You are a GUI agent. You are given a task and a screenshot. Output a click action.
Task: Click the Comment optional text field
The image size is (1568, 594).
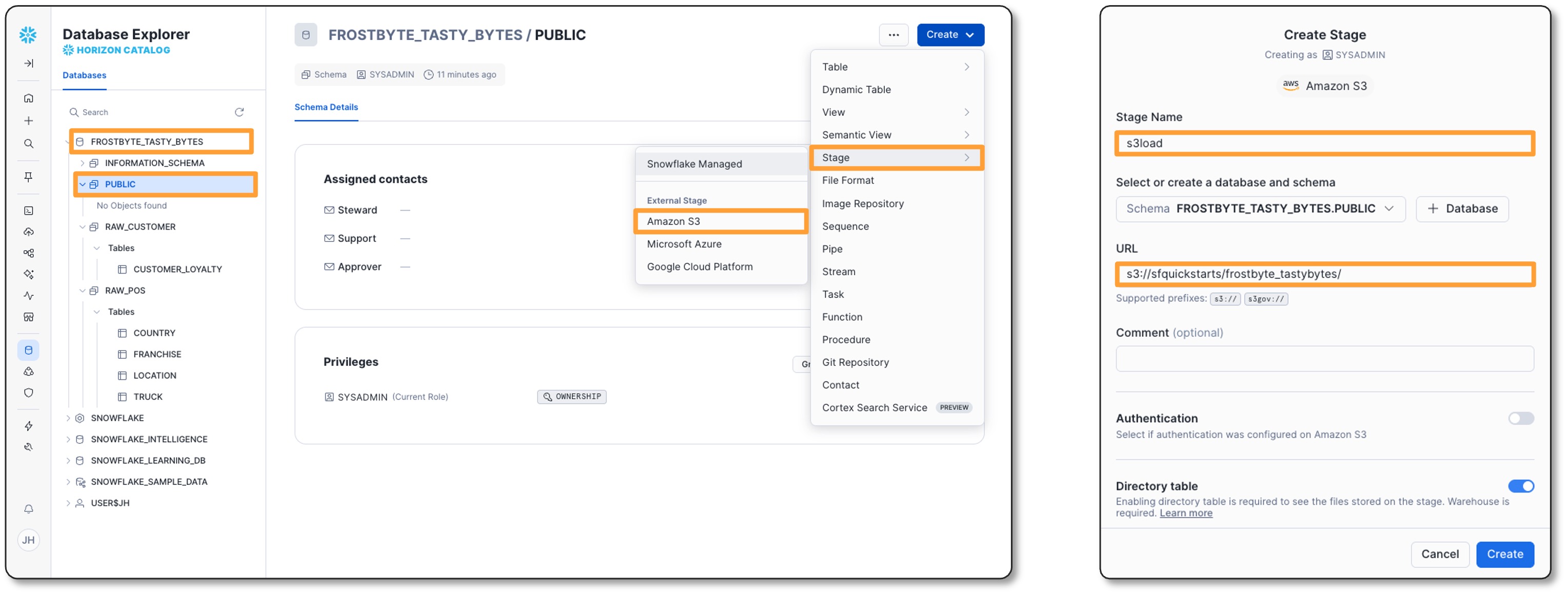[1324, 359]
